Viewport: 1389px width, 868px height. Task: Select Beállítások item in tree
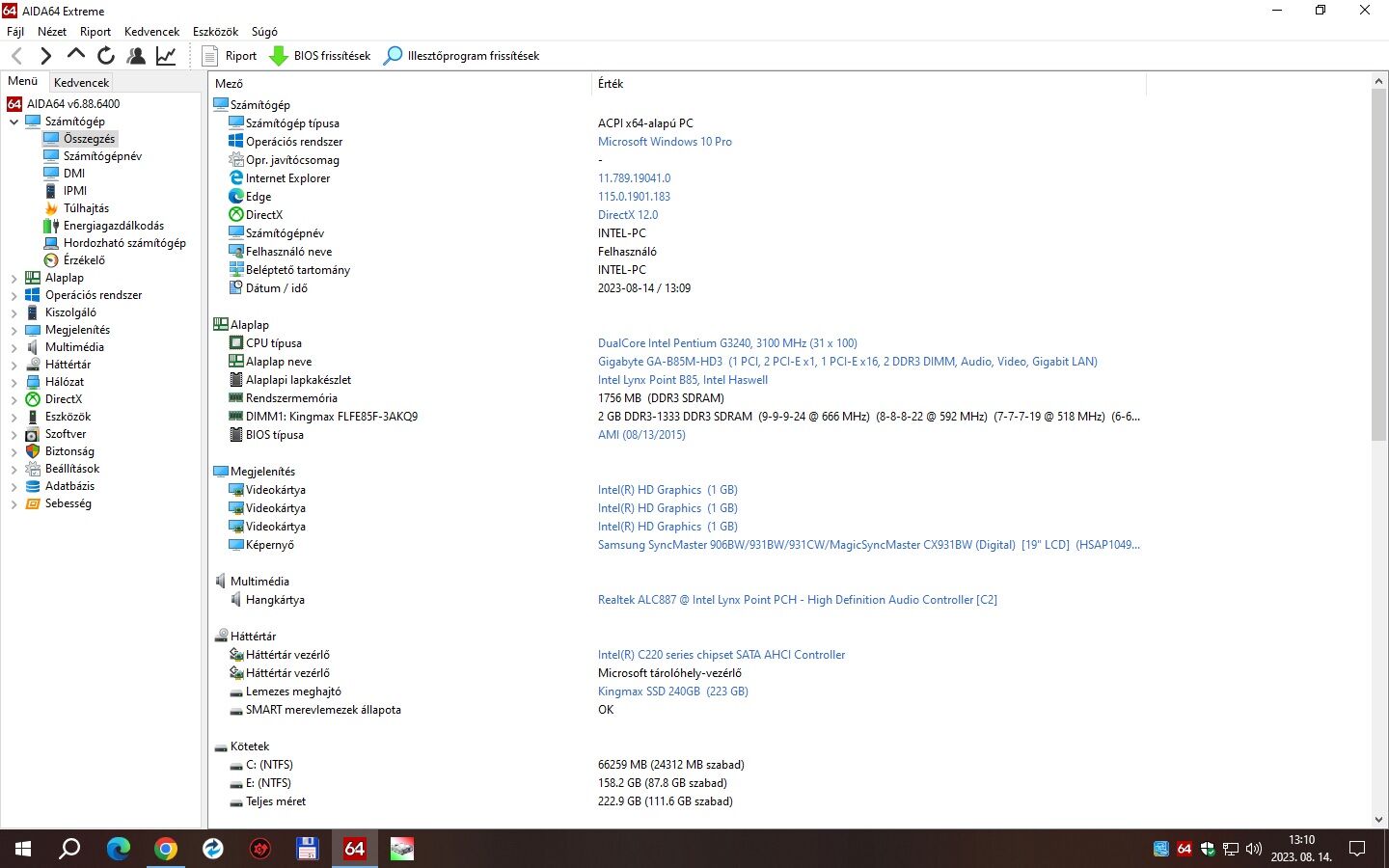click(x=71, y=469)
